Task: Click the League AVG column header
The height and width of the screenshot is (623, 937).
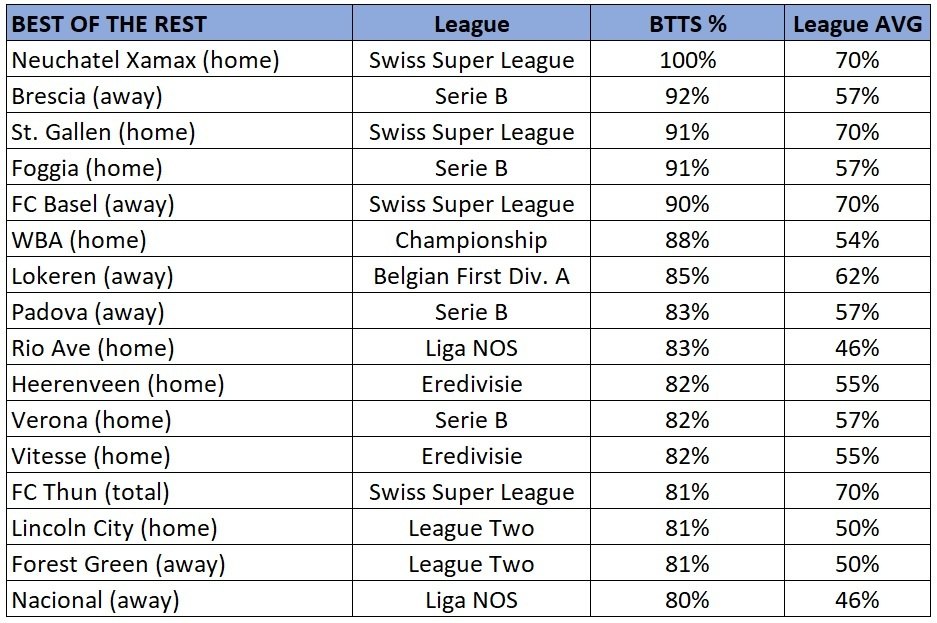Action: point(858,24)
